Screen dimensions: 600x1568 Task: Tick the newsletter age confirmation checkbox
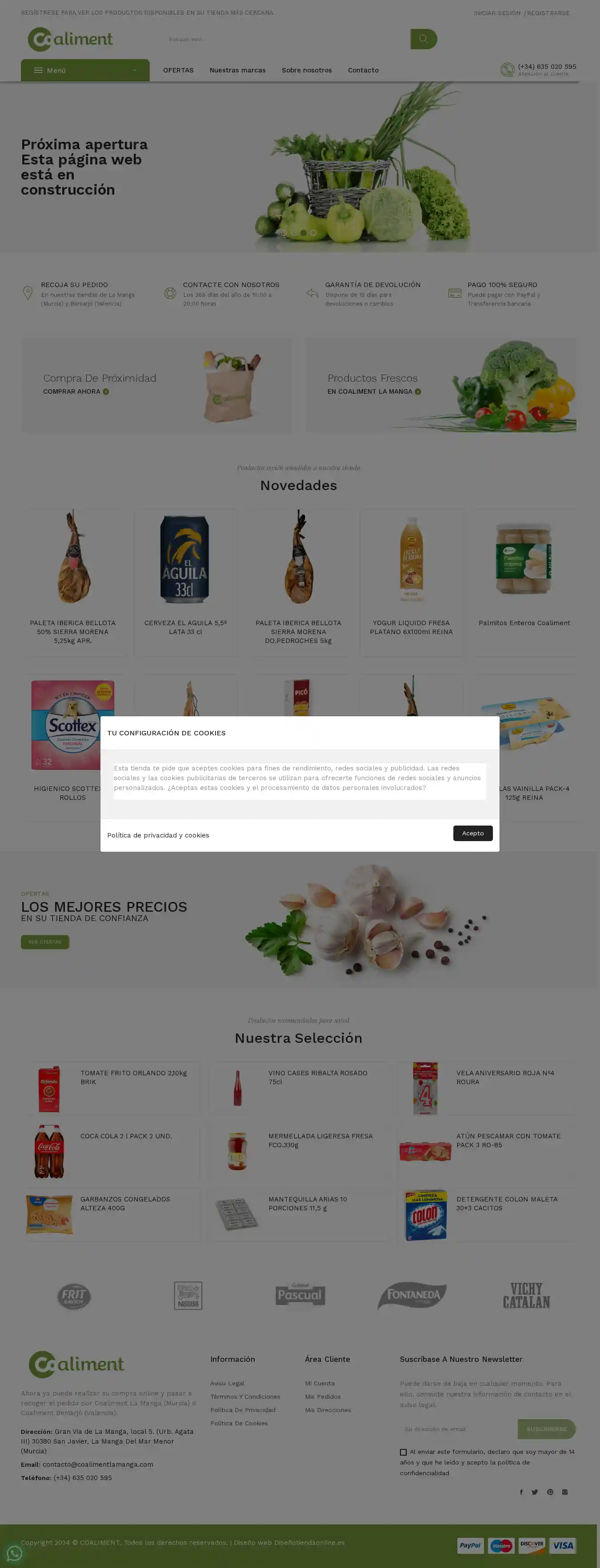point(403,1452)
